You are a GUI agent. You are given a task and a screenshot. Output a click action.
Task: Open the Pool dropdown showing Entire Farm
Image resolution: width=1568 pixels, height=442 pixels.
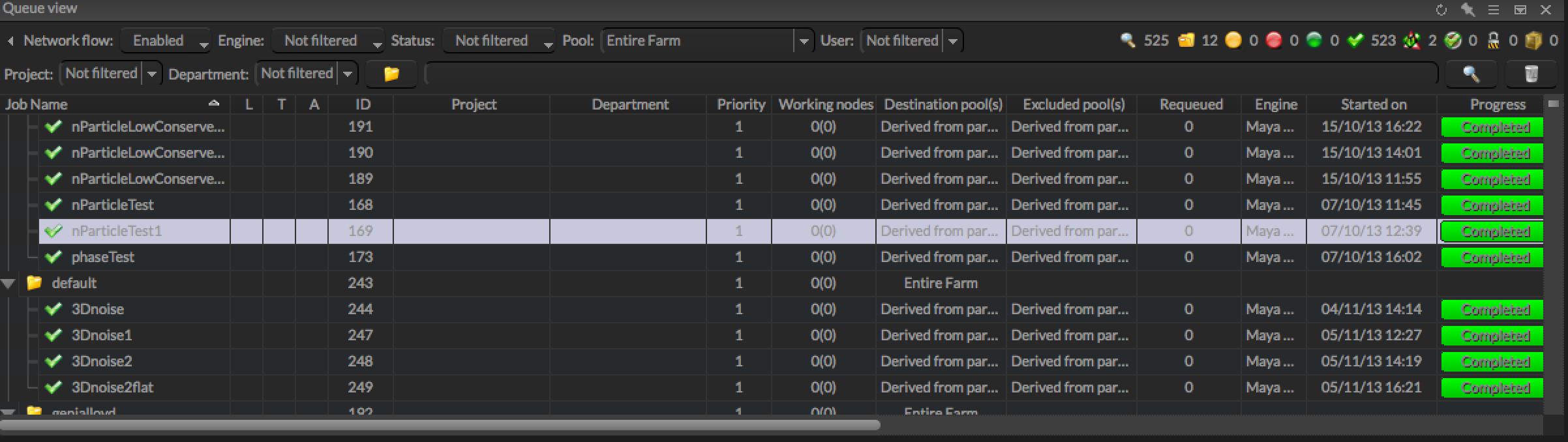click(707, 40)
